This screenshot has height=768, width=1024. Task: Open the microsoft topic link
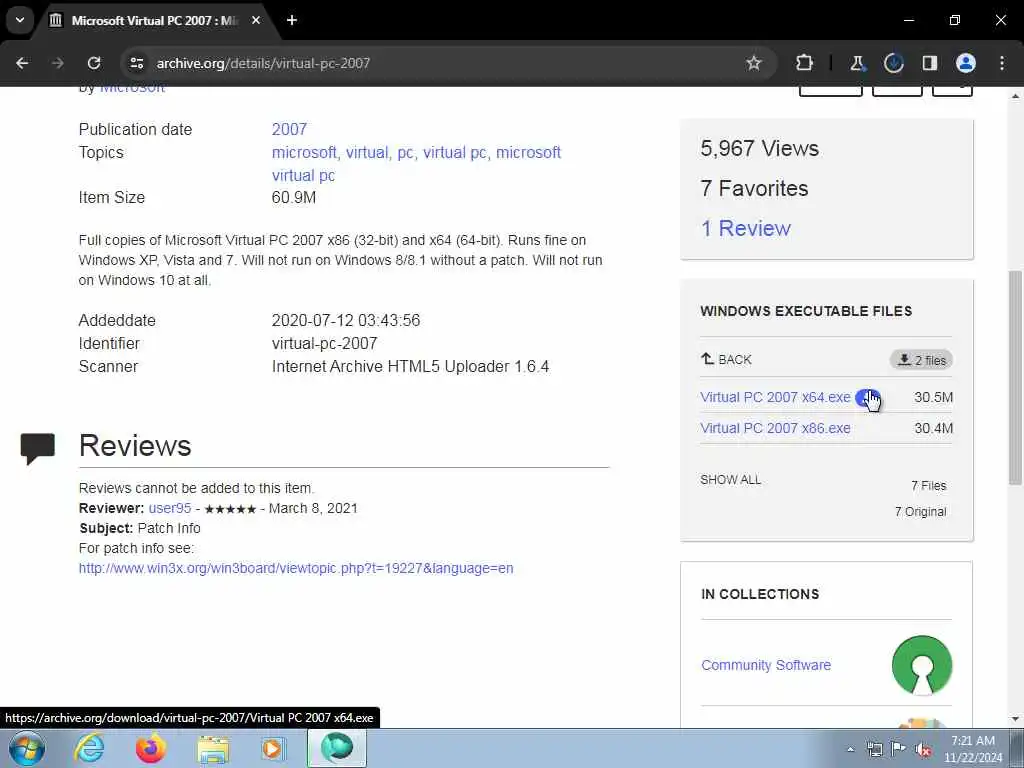click(303, 152)
